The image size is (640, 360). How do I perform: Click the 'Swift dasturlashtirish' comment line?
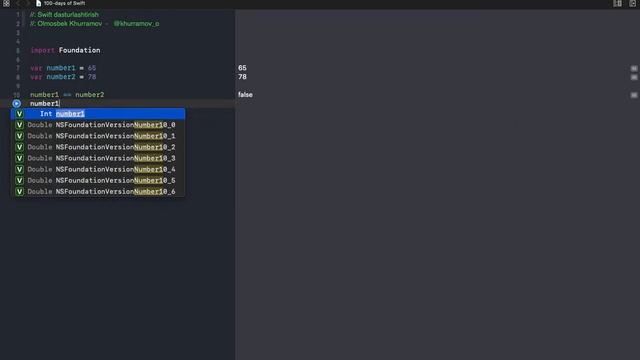pyautogui.click(x=64, y=15)
